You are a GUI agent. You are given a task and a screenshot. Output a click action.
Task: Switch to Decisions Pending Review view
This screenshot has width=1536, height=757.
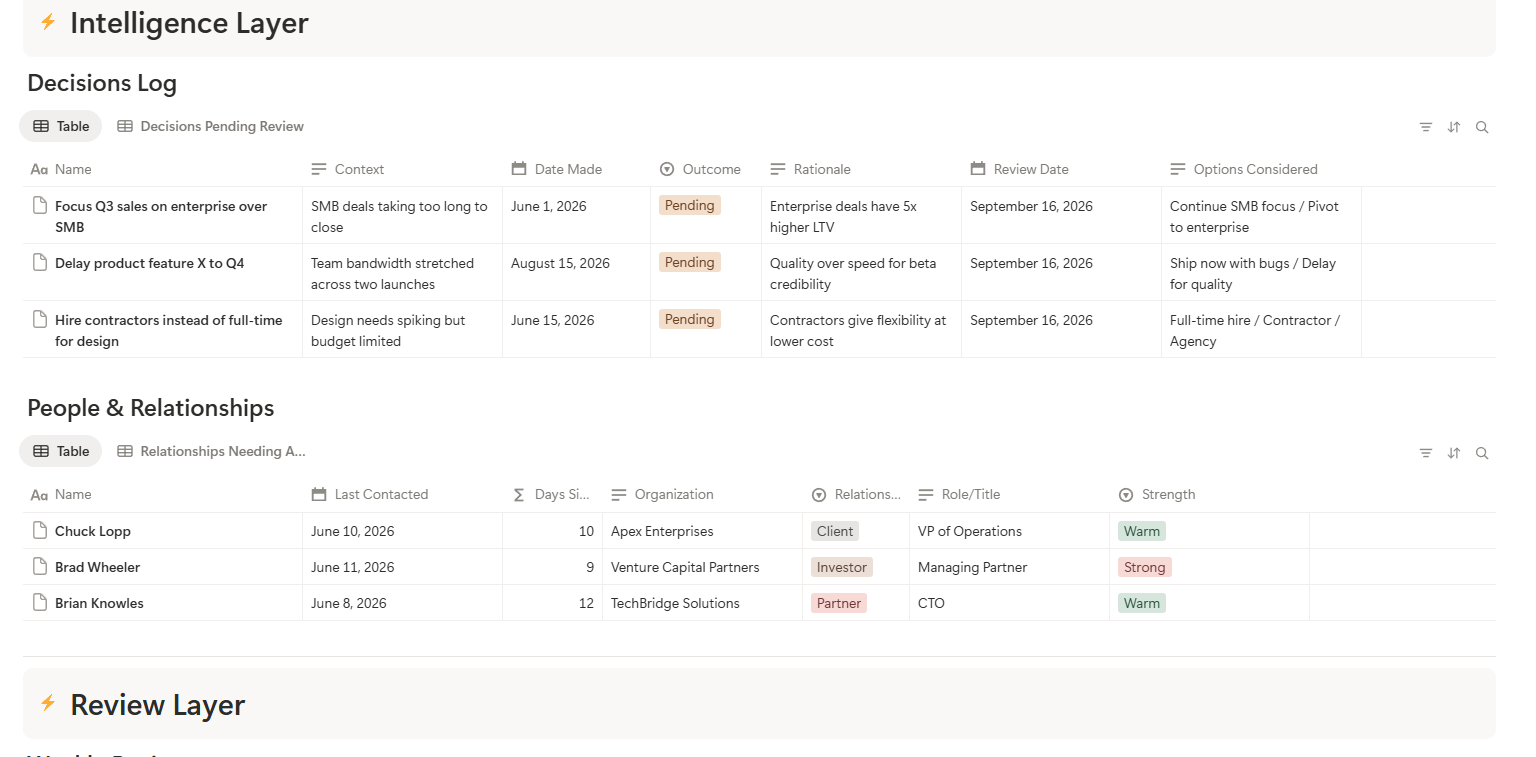tap(210, 126)
